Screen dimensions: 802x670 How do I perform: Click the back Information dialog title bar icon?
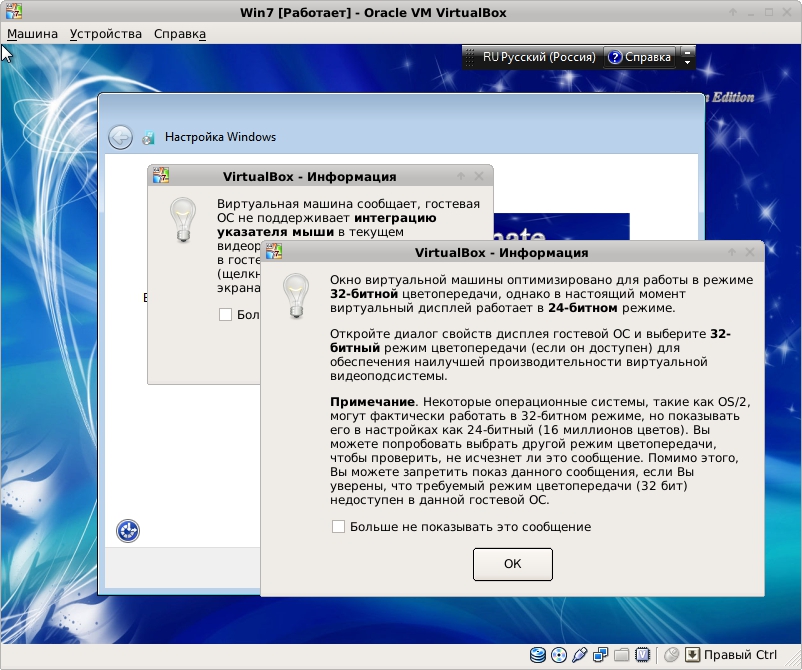[x=161, y=175]
